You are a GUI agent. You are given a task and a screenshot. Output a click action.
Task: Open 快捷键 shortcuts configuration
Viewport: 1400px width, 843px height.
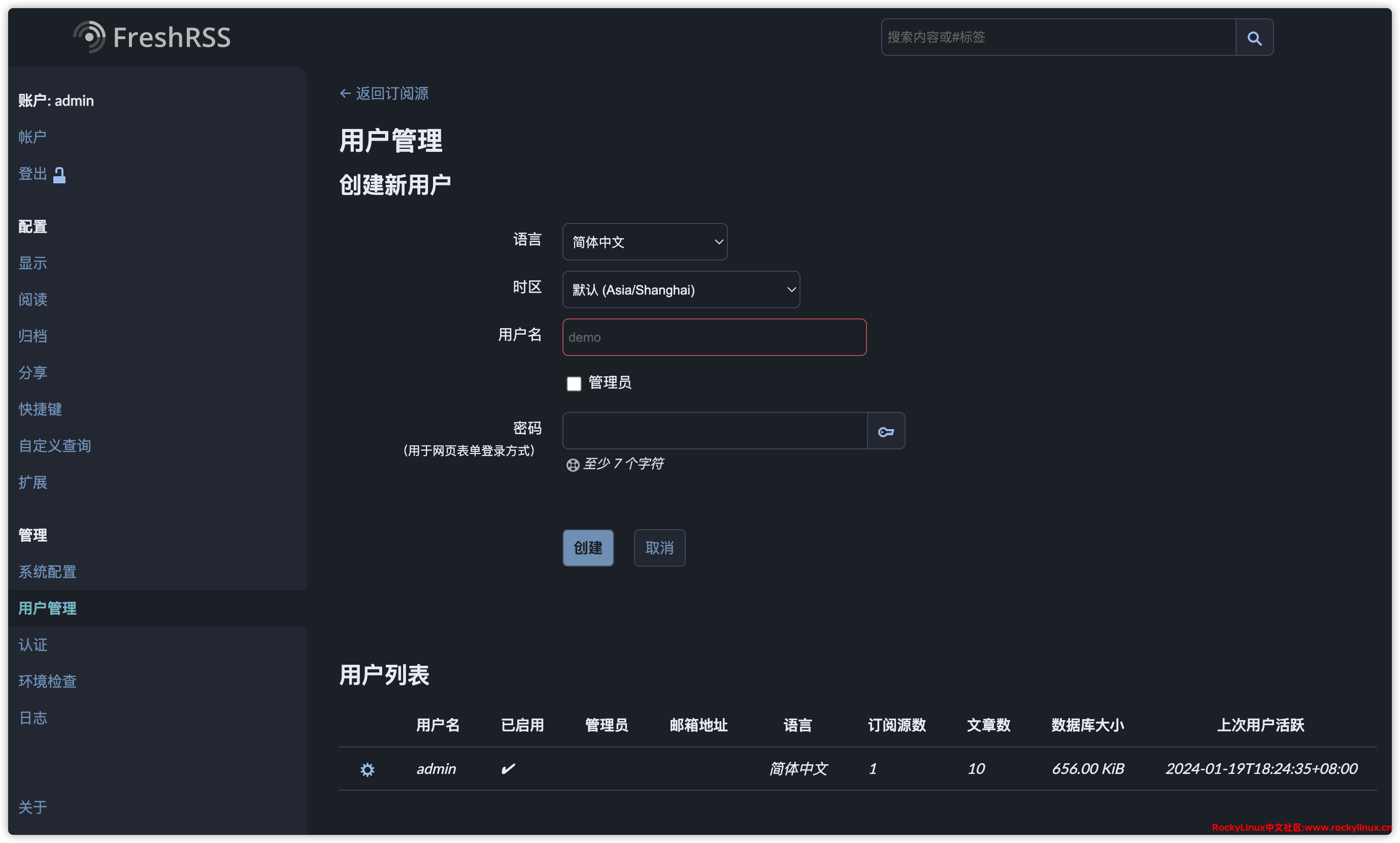pos(40,409)
